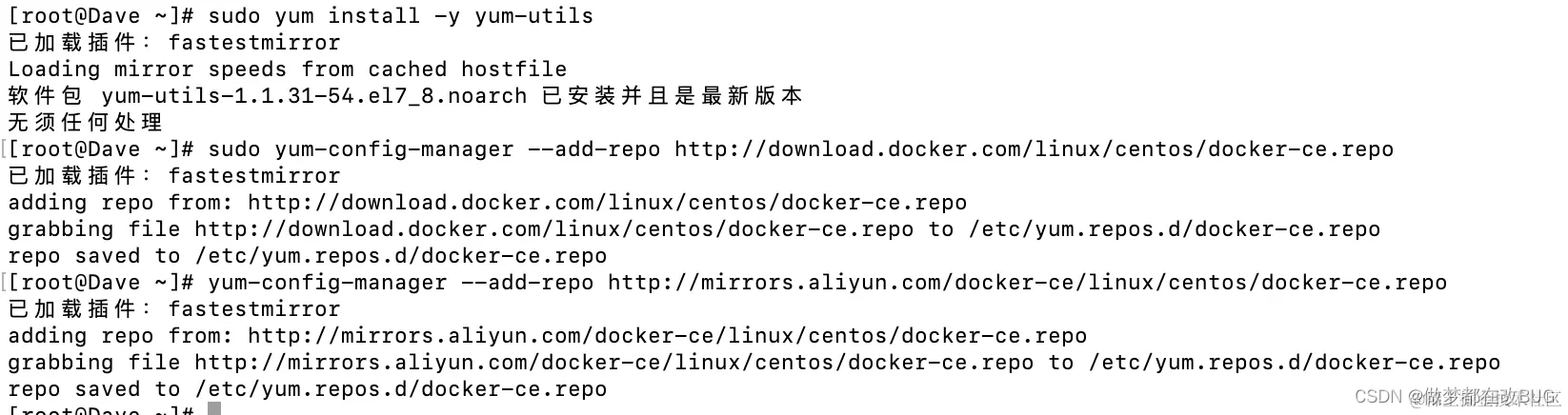Click the "已安装并且是最新版本" text

click(x=673, y=96)
